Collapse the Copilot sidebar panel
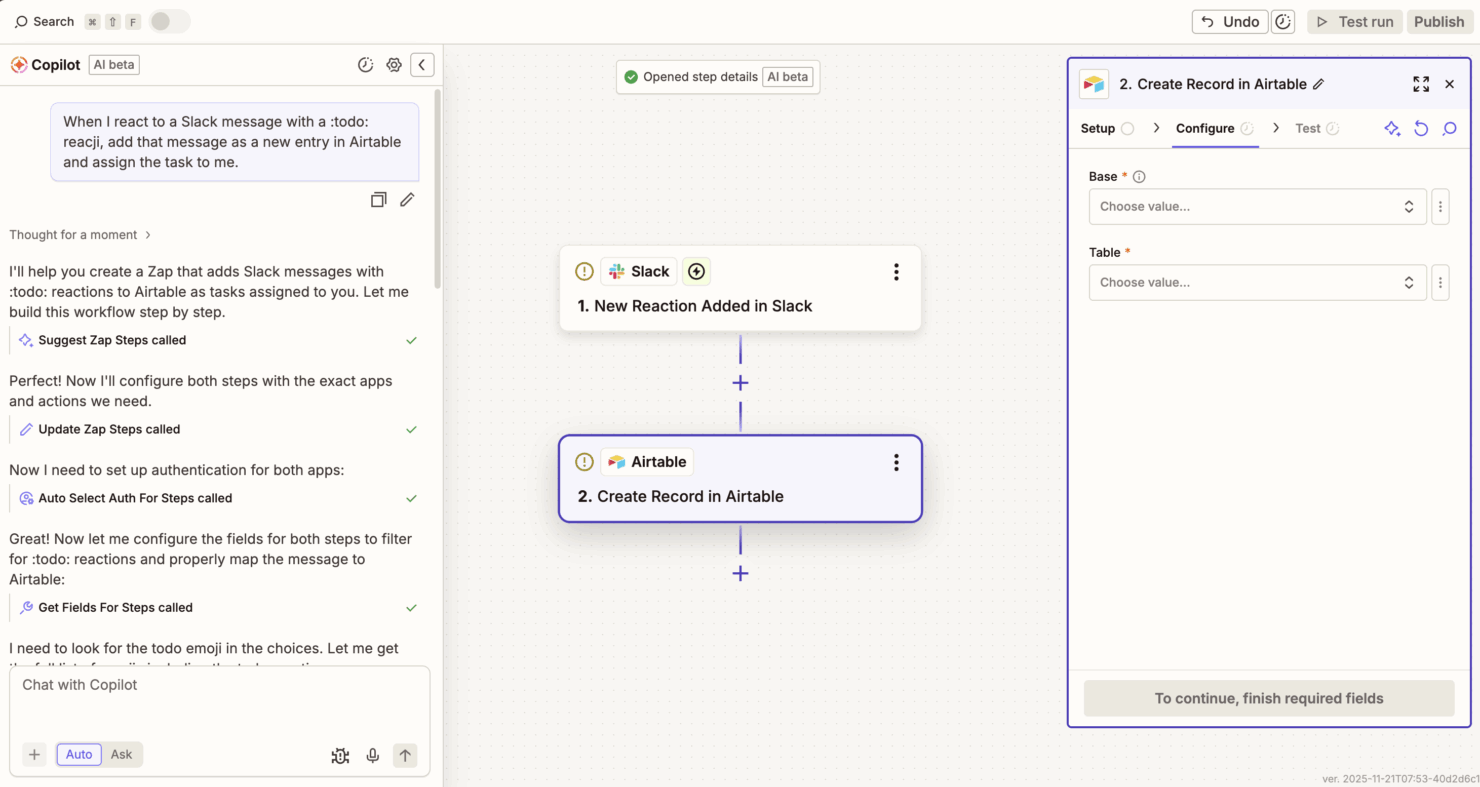 (422, 64)
